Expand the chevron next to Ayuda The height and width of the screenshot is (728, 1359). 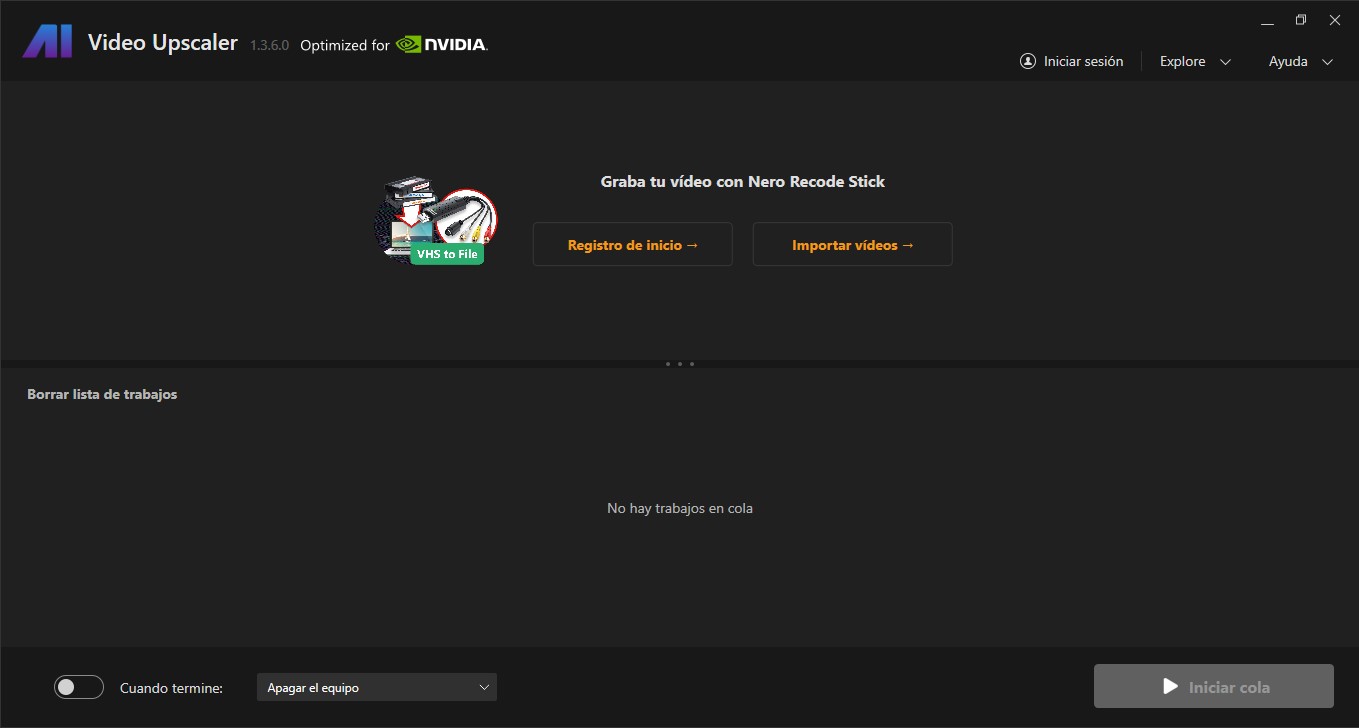point(1327,62)
